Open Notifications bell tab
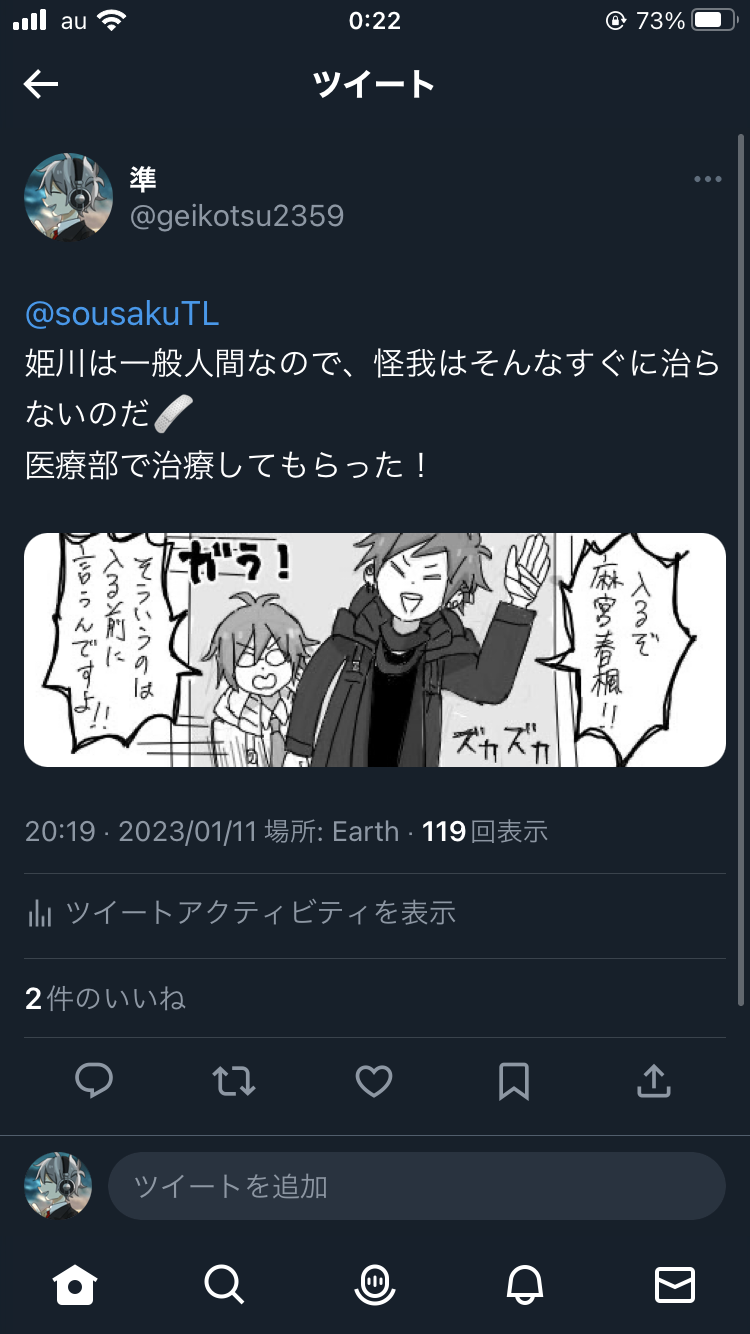Image resolution: width=750 pixels, height=1334 pixels. 525,1284
